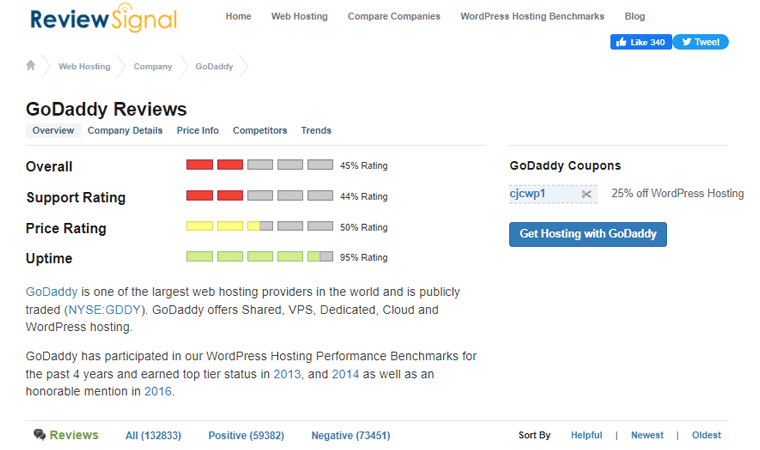The image size is (760, 450).
Task: Click the Price Rating label
Action: [x=66, y=228]
